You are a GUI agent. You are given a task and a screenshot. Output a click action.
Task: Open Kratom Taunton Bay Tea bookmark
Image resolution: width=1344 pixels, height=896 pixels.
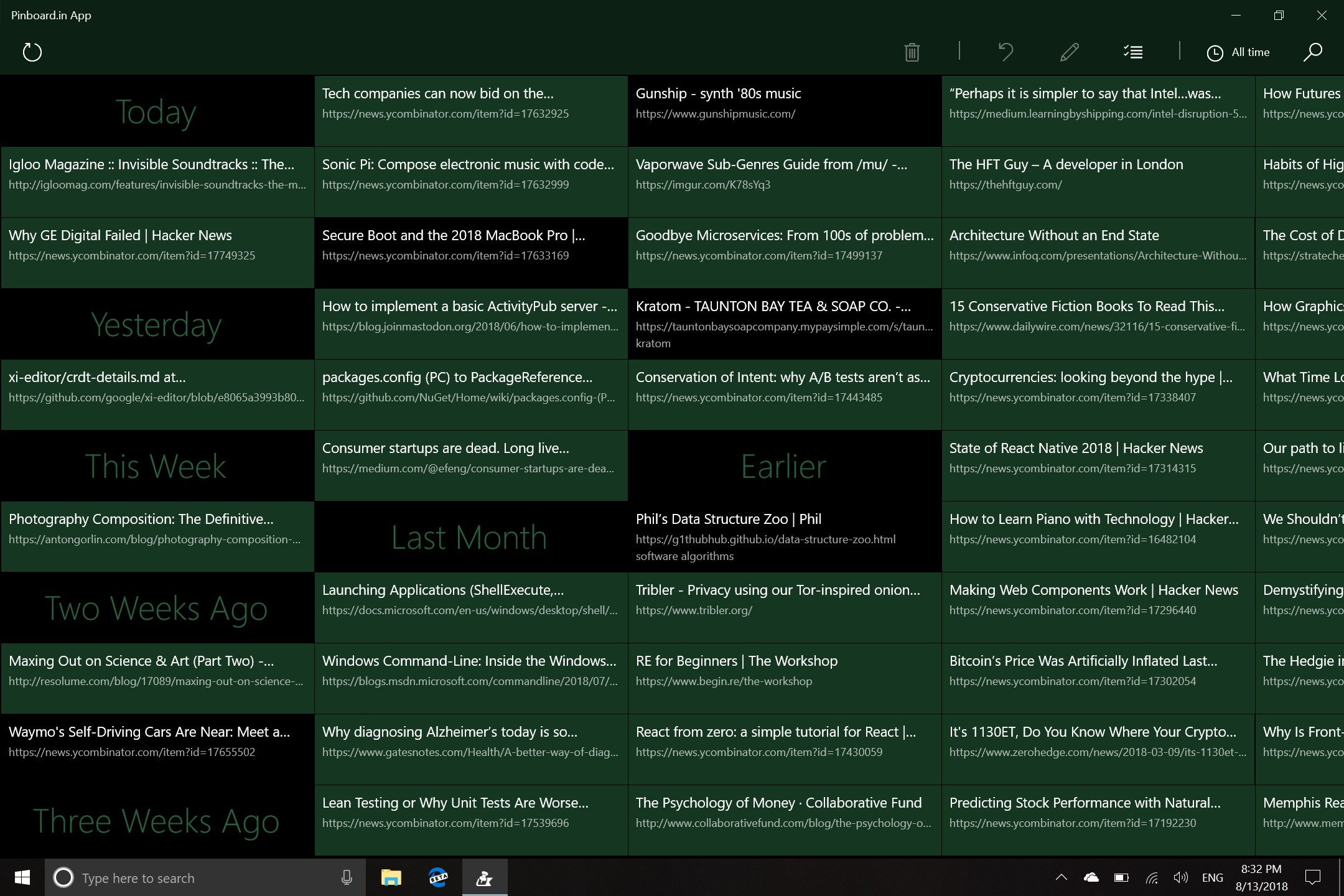[x=784, y=324]
